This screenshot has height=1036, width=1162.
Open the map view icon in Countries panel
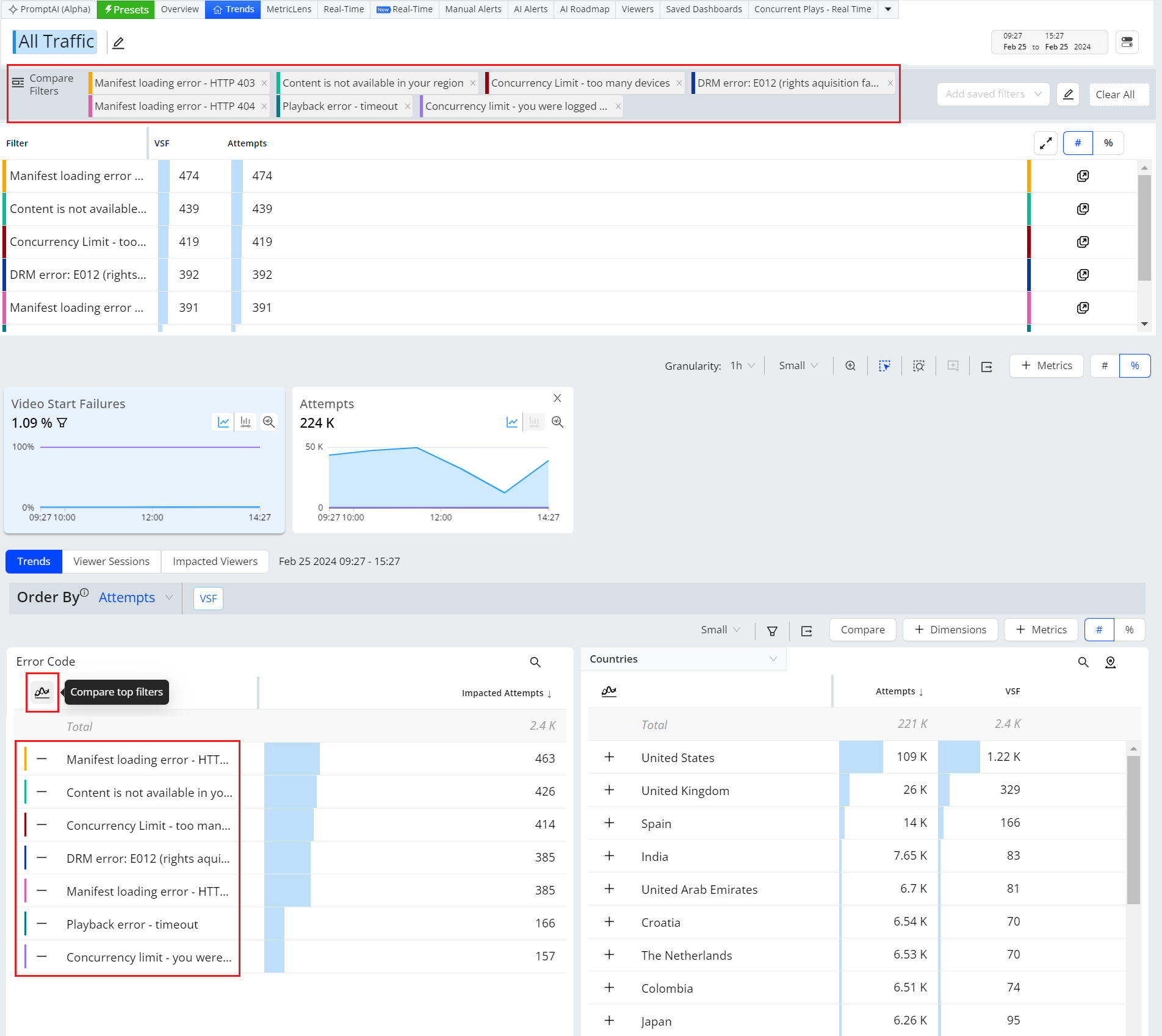pos(1110,662)
